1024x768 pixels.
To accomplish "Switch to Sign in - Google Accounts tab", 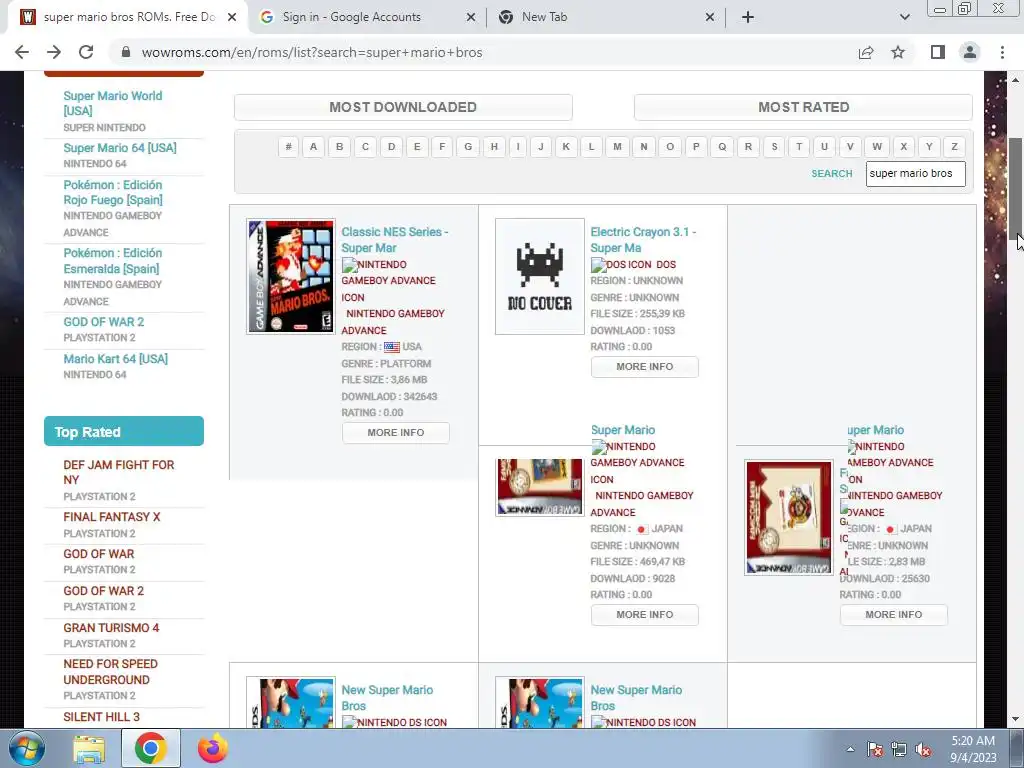I will [368, 17].
